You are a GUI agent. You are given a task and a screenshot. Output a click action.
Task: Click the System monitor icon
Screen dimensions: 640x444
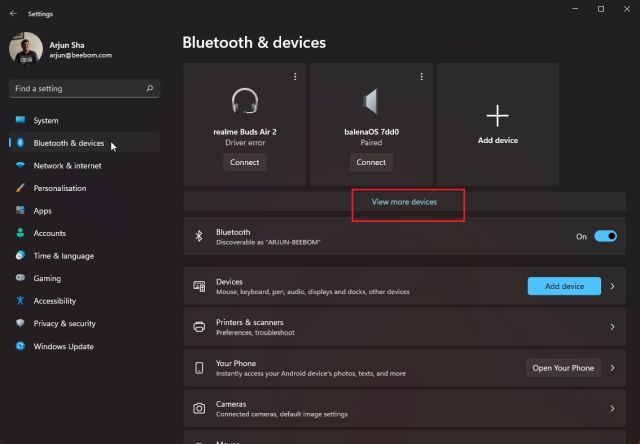click(x=20, y=120)
